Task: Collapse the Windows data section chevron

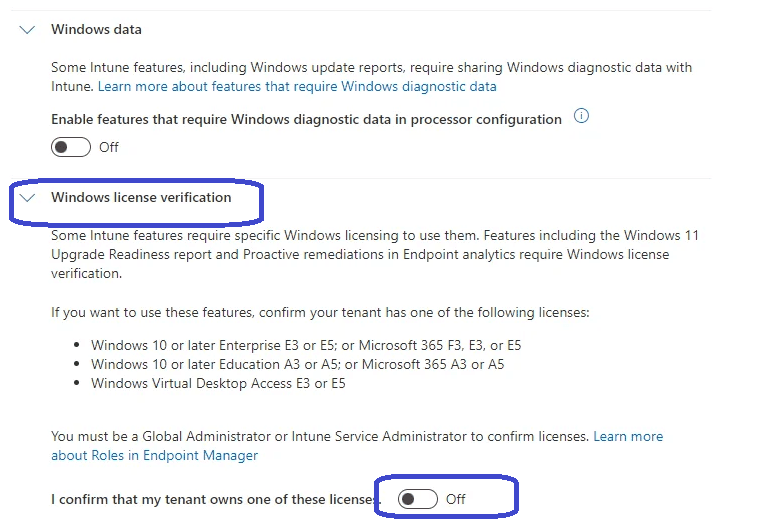Action: [27, 30]
